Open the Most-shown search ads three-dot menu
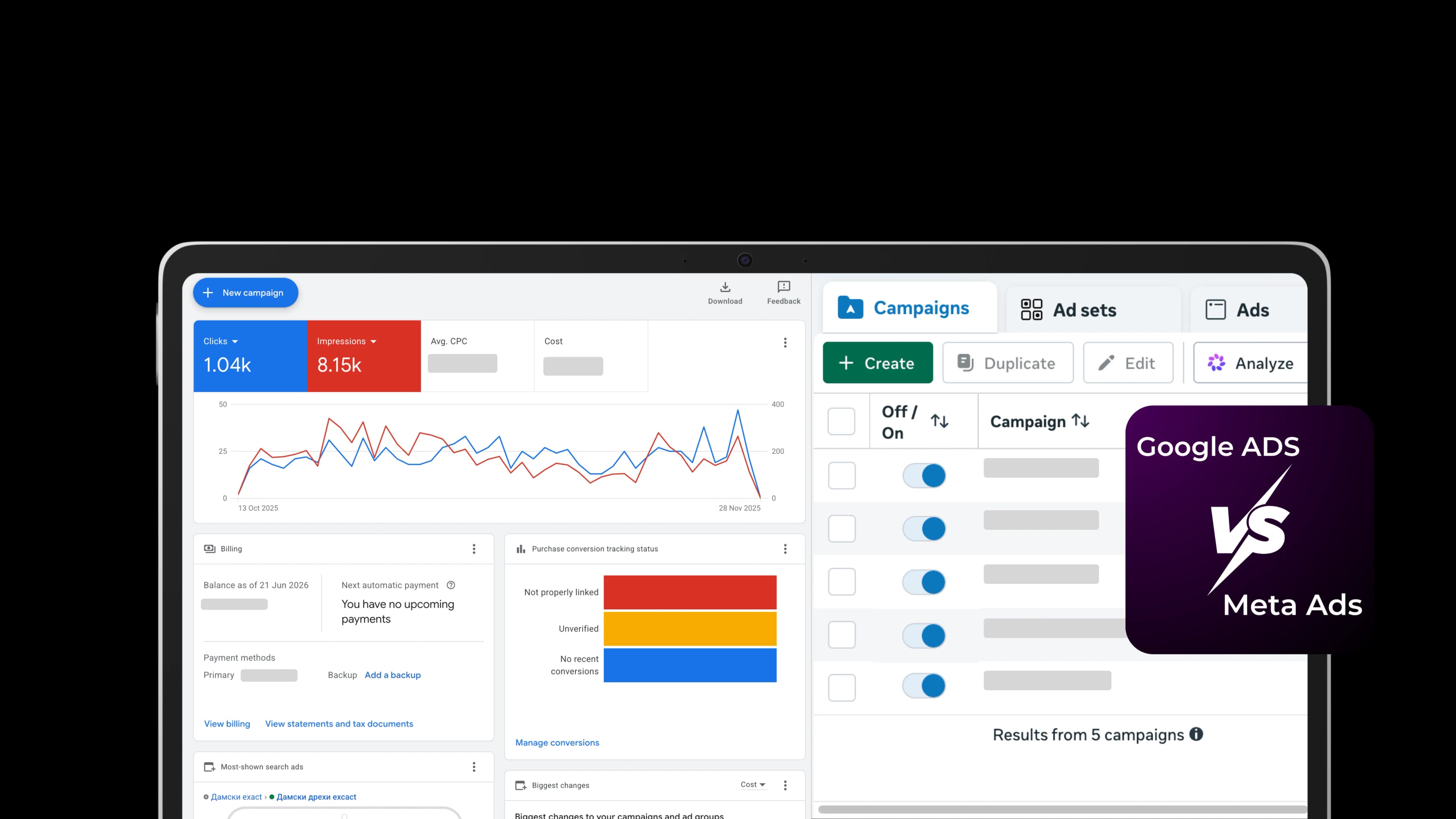The height and width of the screenshot is (819, 1456). pyautogui.click(x=474, y=767)
